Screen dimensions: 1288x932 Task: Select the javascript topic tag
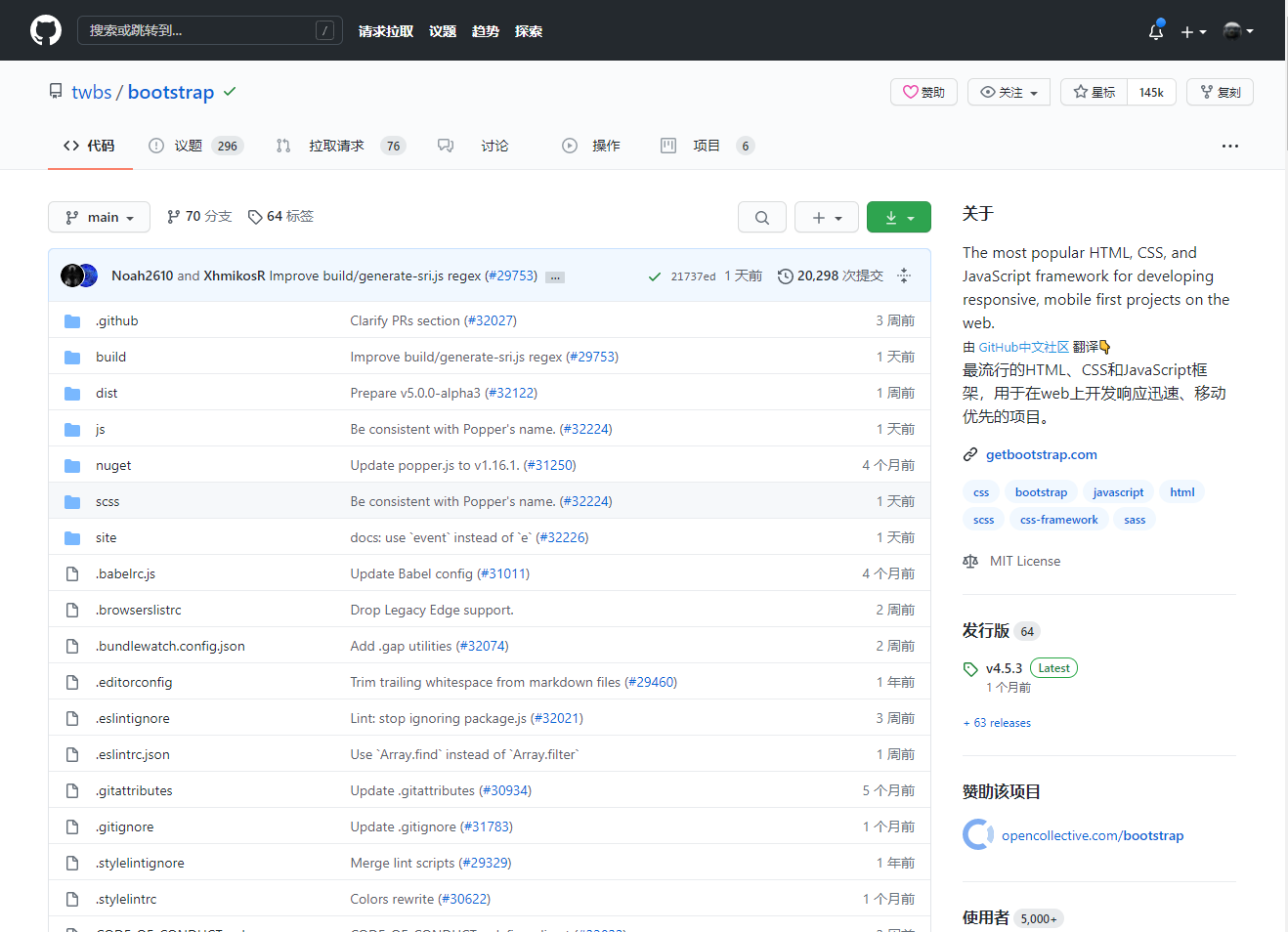[1118, 492]
